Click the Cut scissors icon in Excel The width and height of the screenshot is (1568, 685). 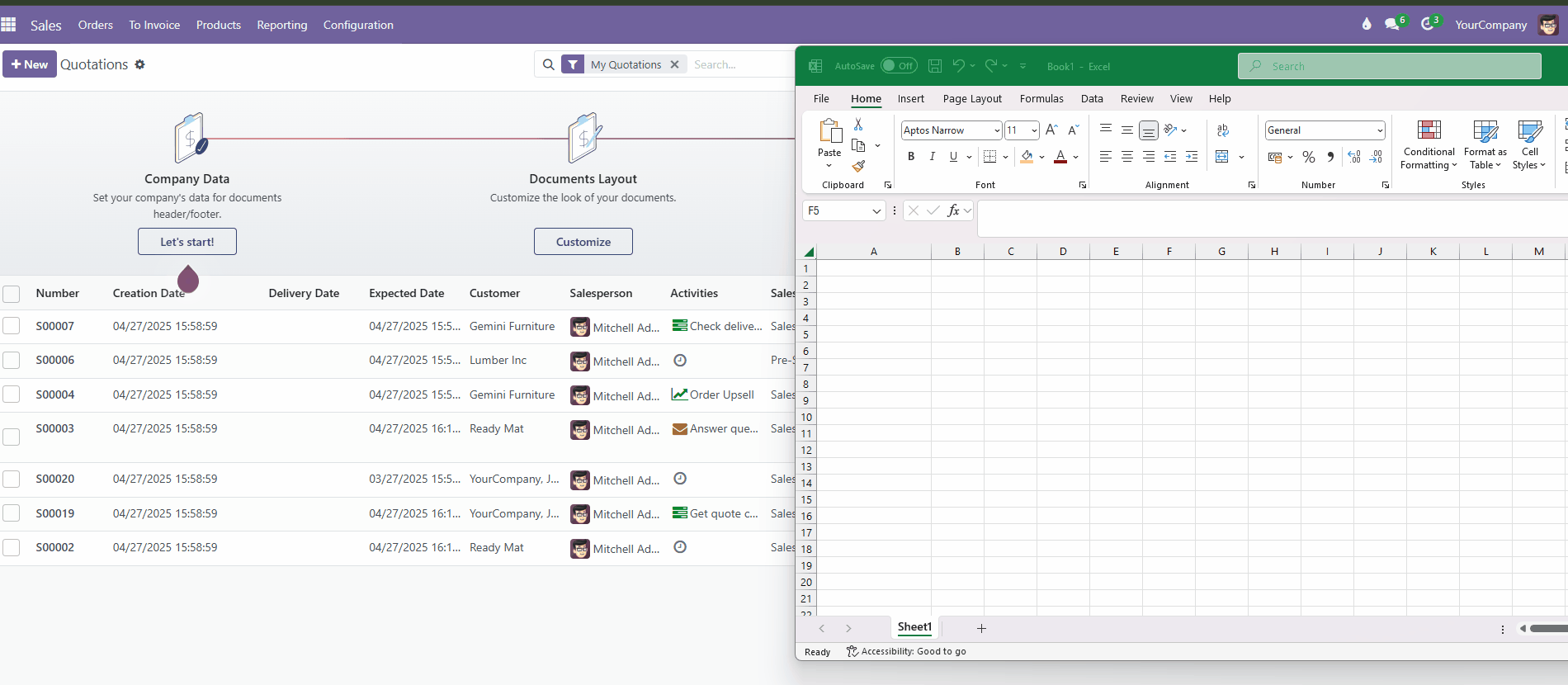click(x=858, y=124)
